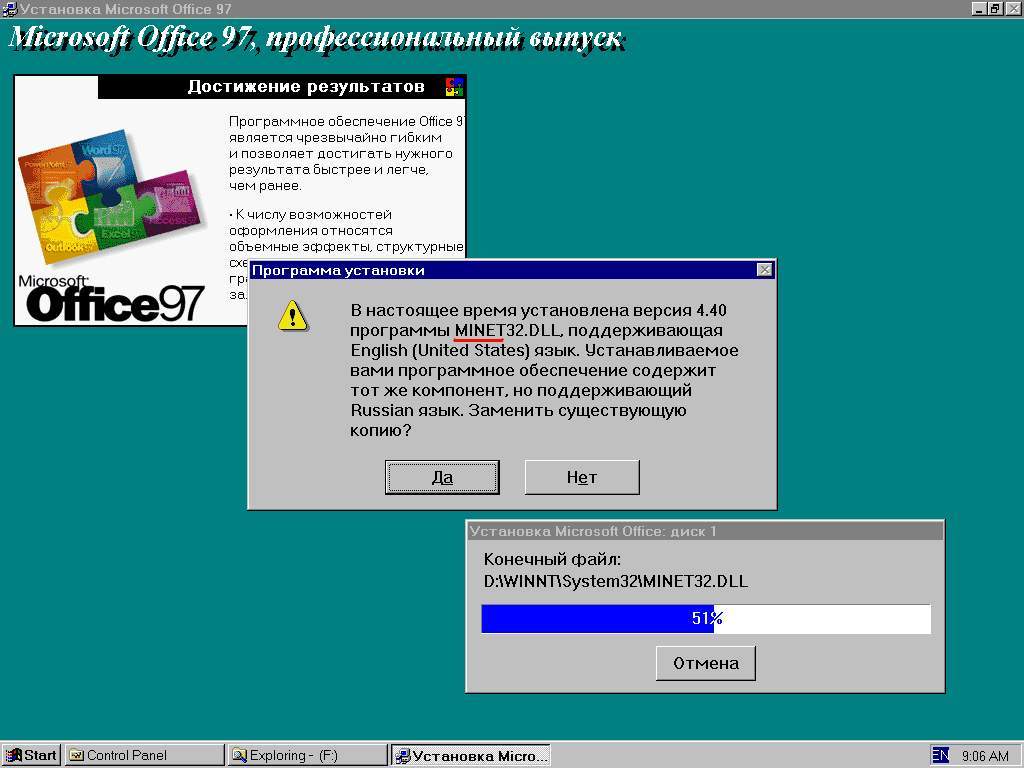
Task: Click the Windows Start flag icon
Action: (14, 755)
